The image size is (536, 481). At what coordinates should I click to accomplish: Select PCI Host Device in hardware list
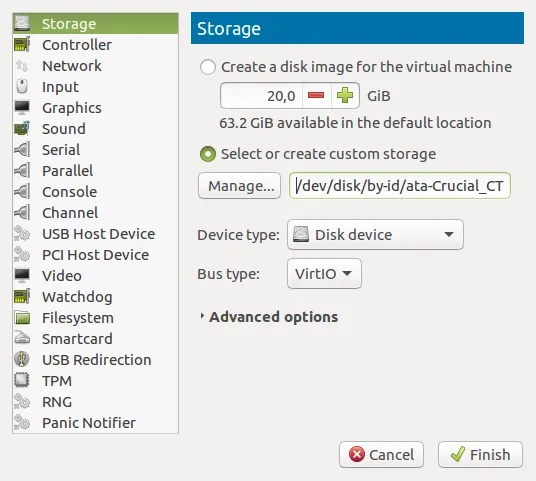coord(95,255)
